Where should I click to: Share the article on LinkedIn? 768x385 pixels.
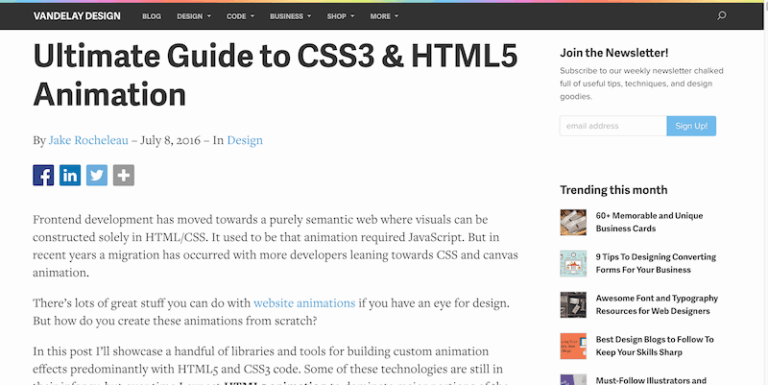(70, 175)
